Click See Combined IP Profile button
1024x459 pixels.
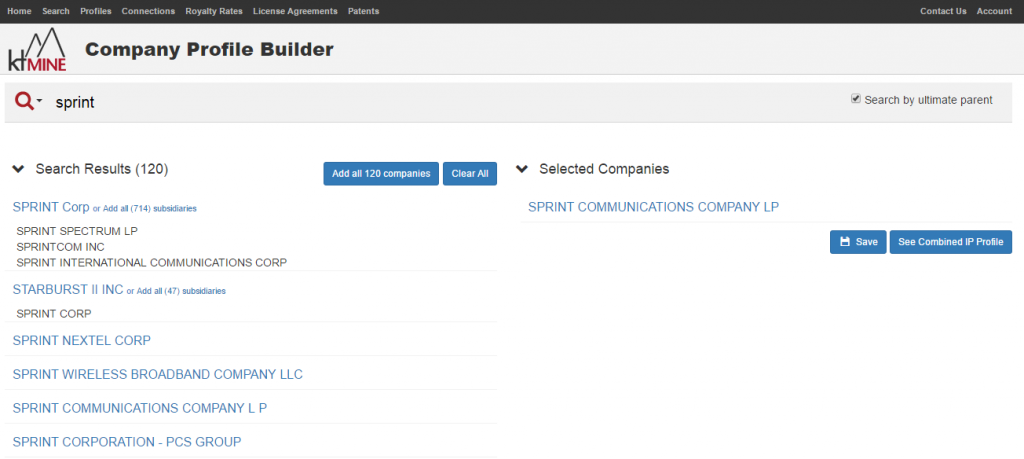click(950, 242)
